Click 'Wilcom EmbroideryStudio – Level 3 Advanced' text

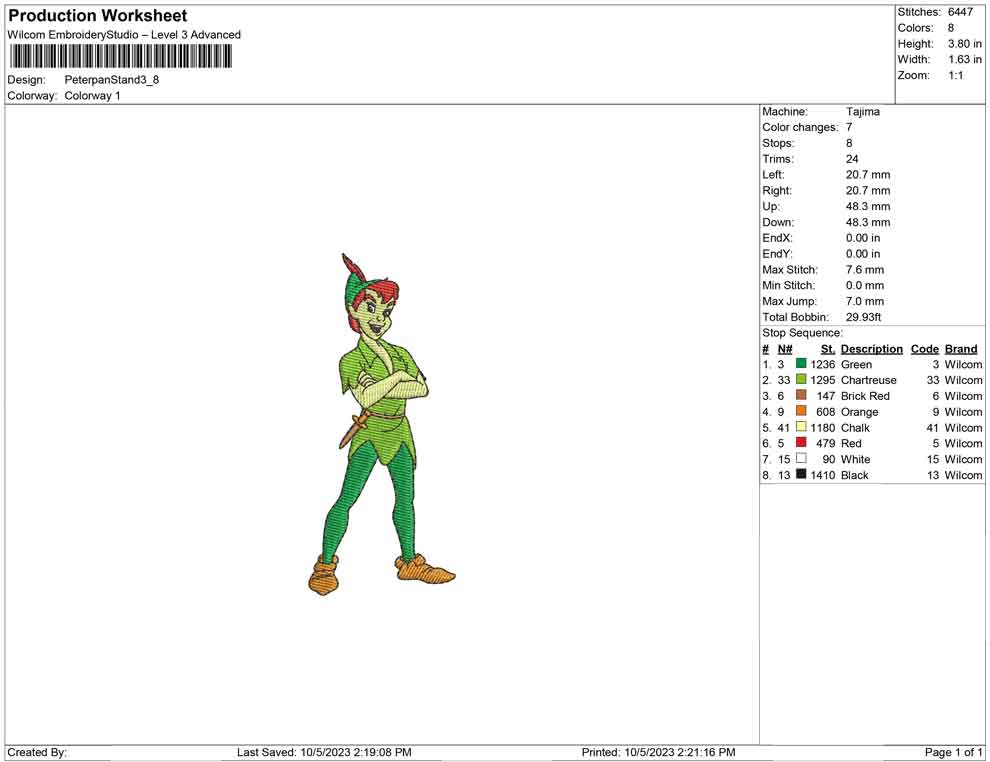[x=124, y=35]
